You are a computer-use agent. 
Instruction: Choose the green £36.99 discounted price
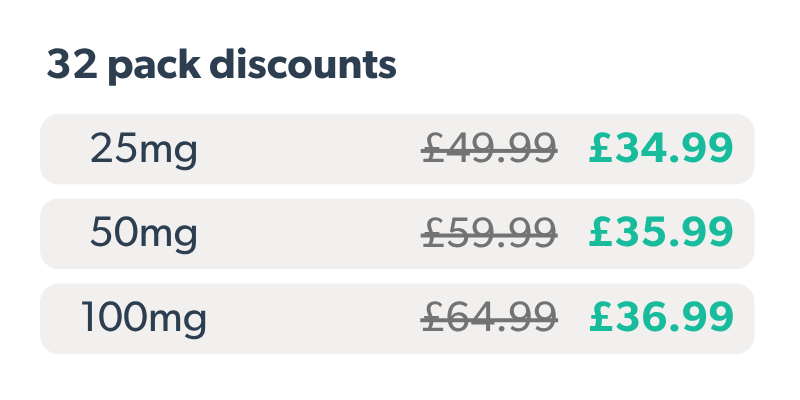662,319
